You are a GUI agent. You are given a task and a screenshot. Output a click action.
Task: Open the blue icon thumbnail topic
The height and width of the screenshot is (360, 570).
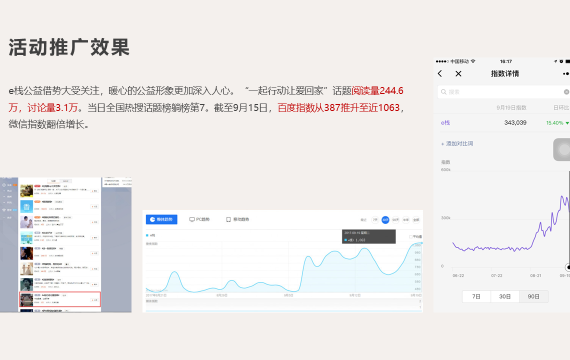pos(27,206)
